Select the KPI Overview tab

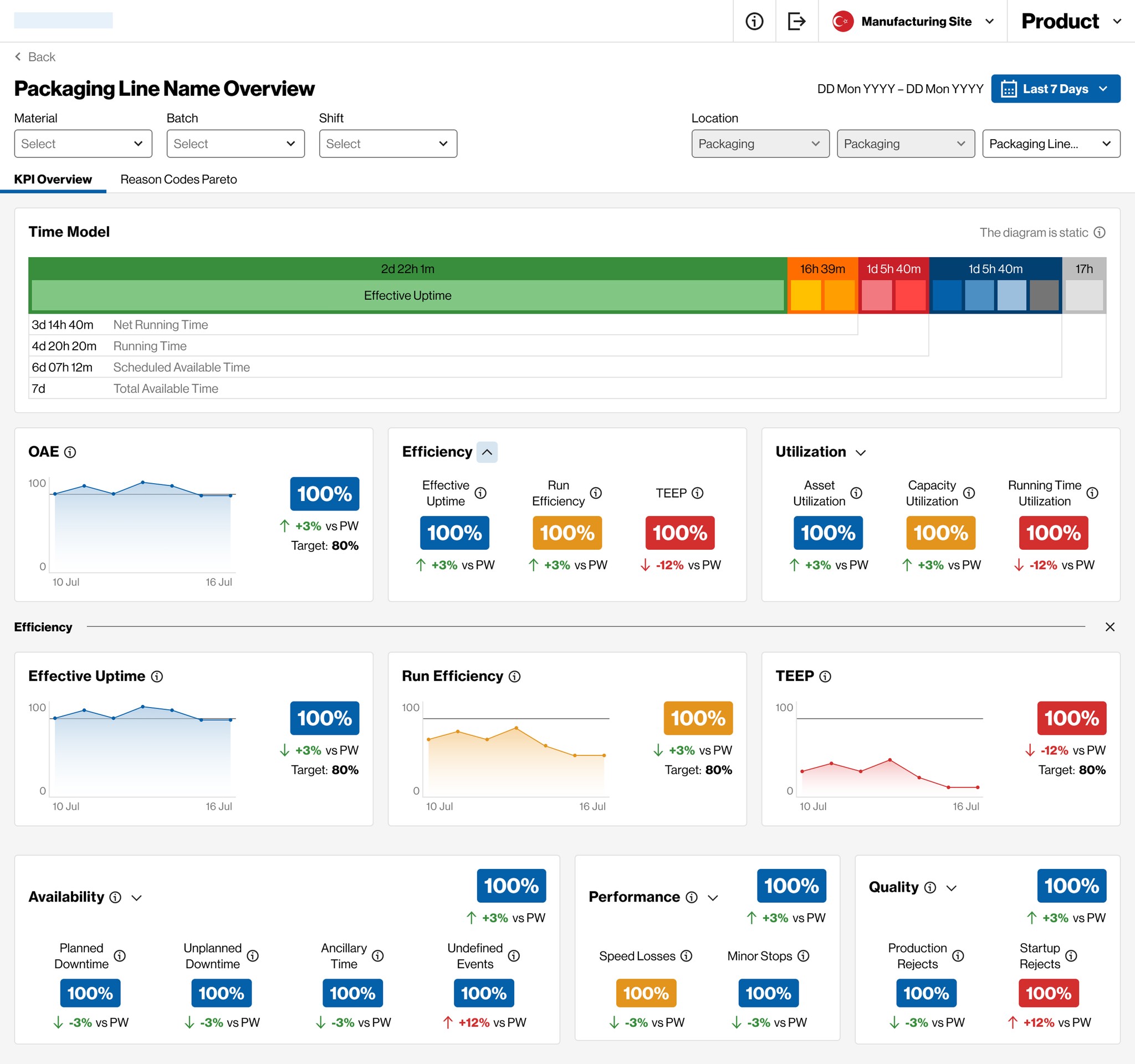tap(53, 179)
